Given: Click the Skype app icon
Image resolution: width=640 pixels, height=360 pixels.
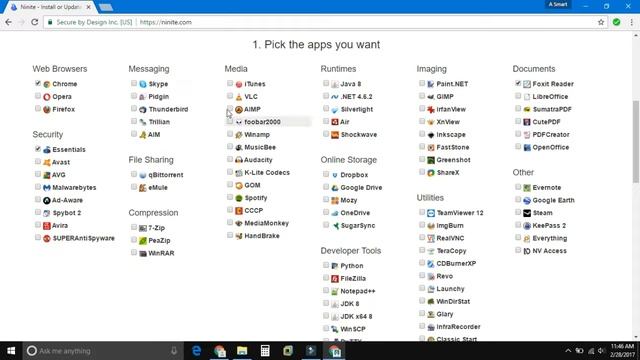Looking at the screenshot, I should 143,84.
